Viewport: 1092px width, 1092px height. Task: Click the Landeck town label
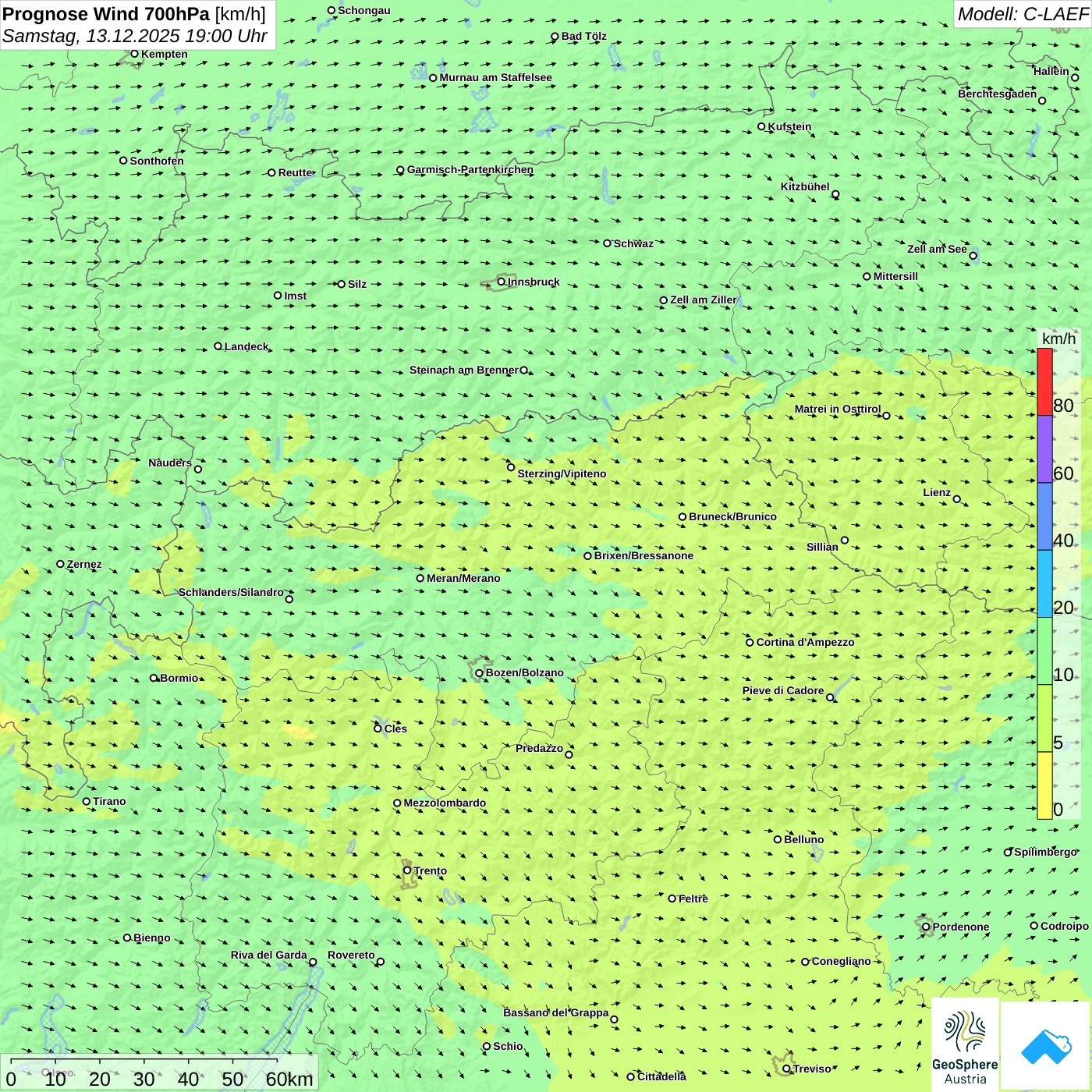(246, 346)
